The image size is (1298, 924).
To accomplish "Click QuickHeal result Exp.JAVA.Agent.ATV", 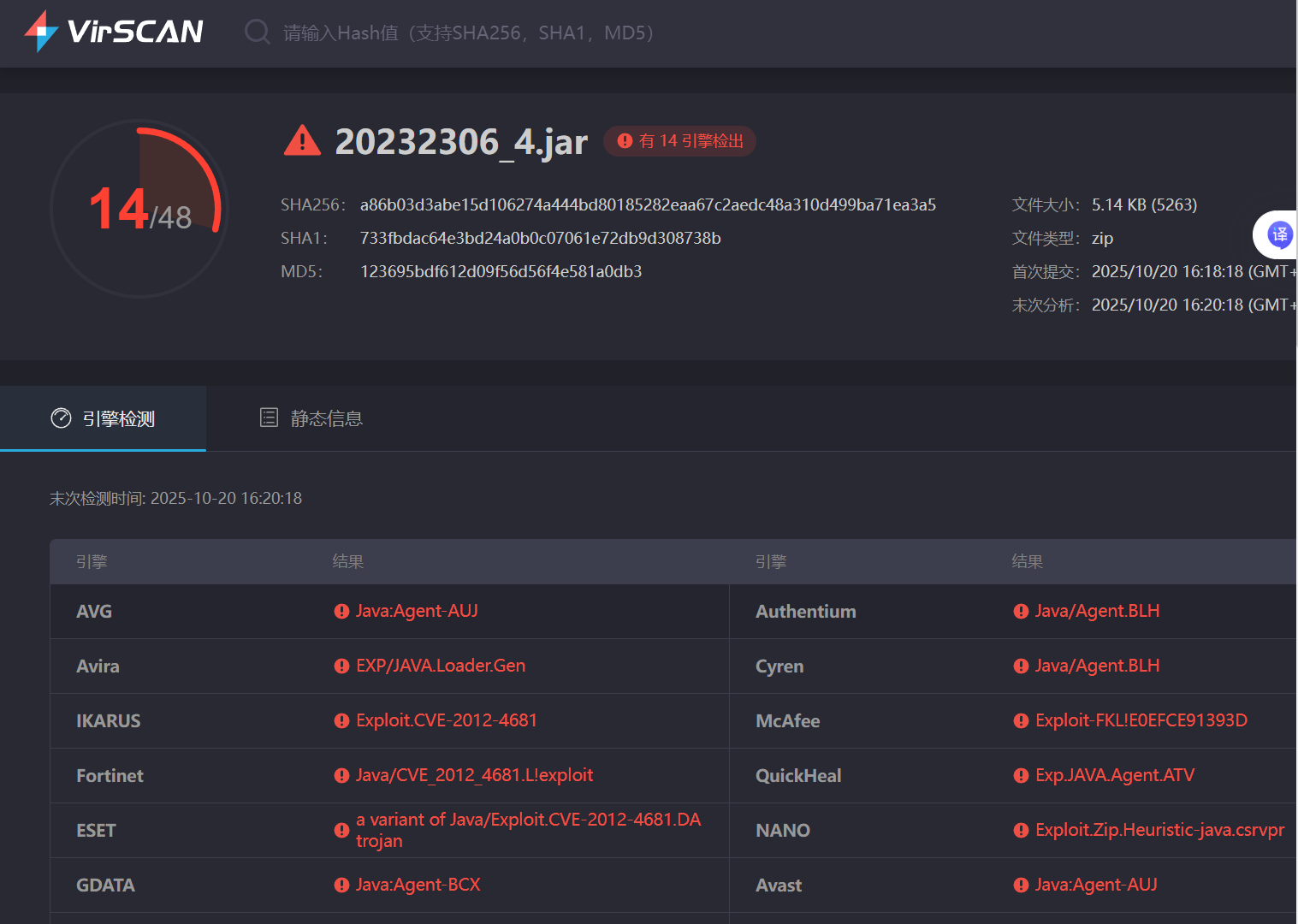I will click(1115, 775).
